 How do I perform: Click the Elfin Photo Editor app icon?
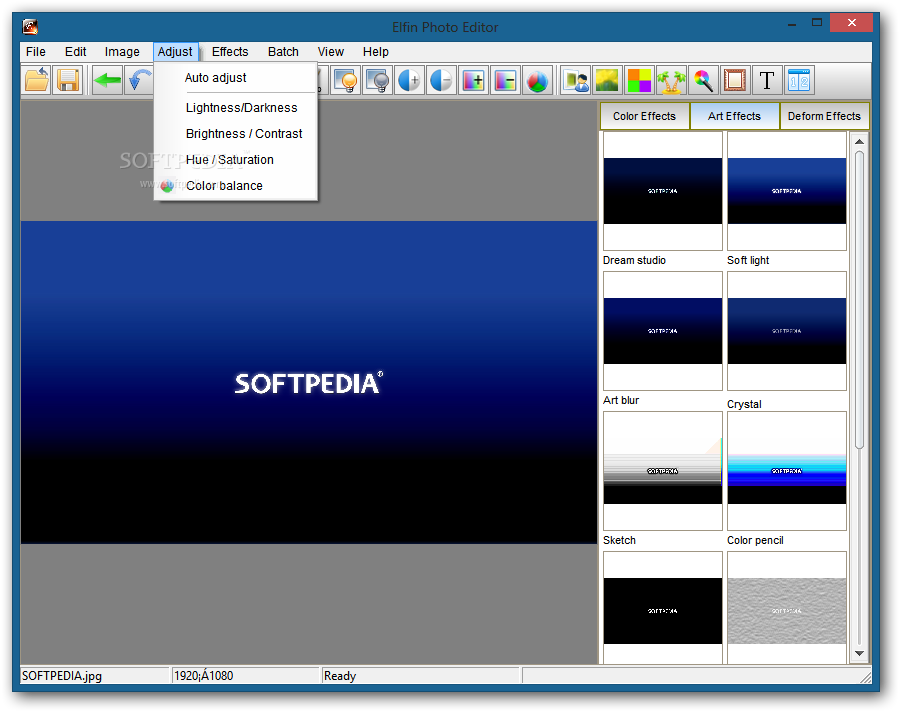point(30,26)
